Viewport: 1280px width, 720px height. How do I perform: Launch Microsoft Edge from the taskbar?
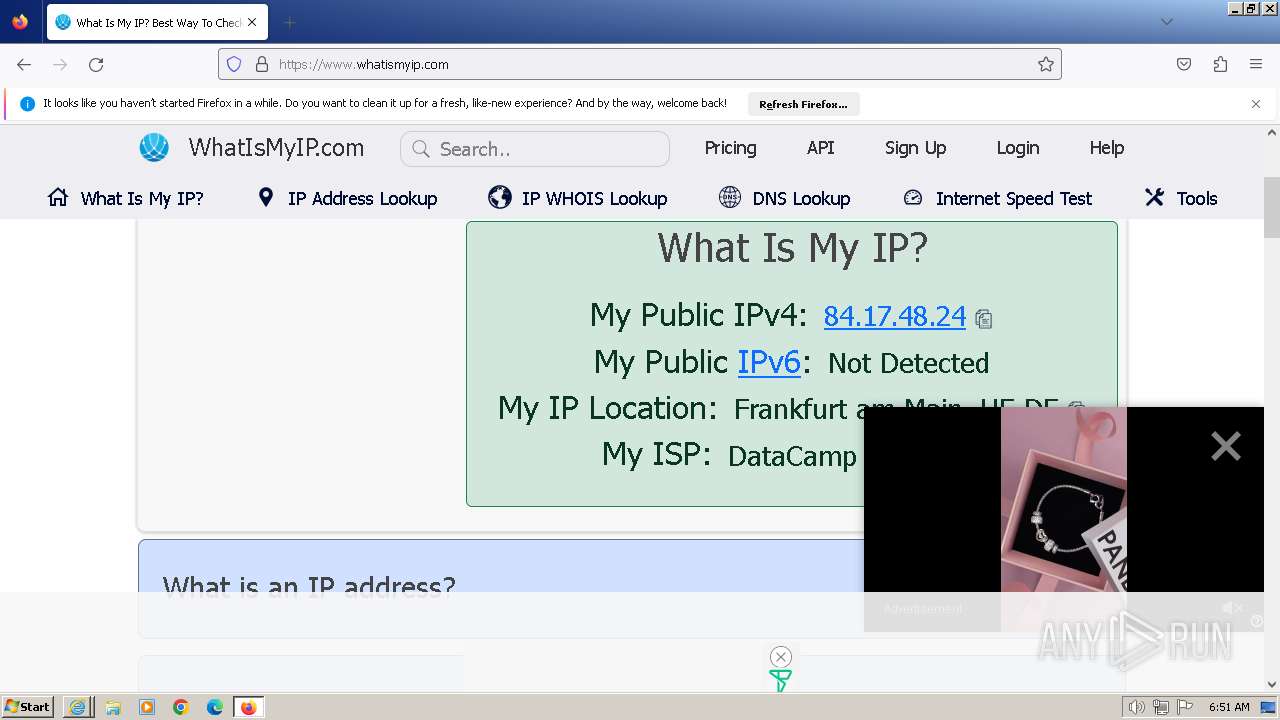pyautogui.click(x=214, y=707)
